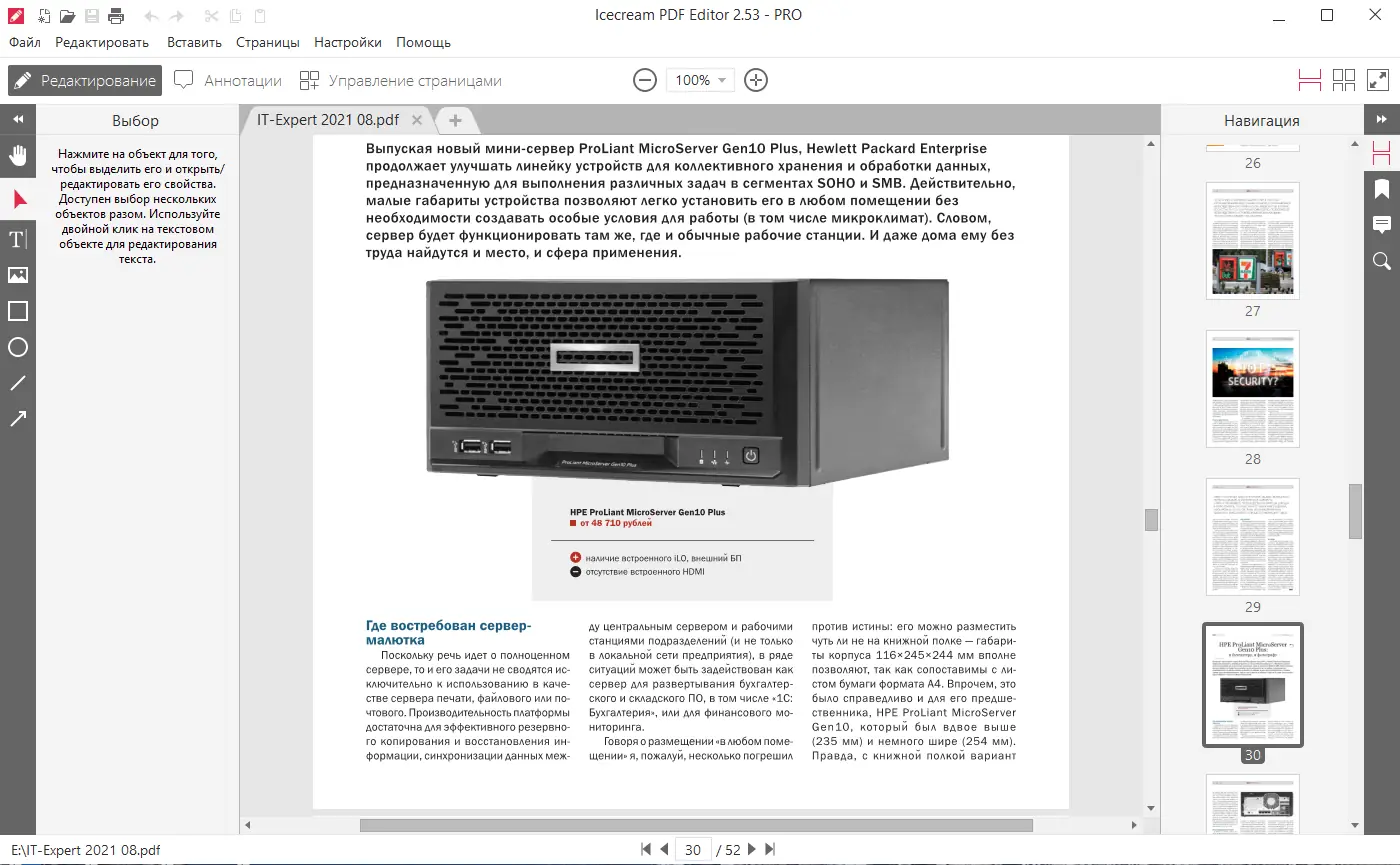Open the Search panel with magnifier icon
This screenshot has width=1400, height=865.
pos(1382,261)
